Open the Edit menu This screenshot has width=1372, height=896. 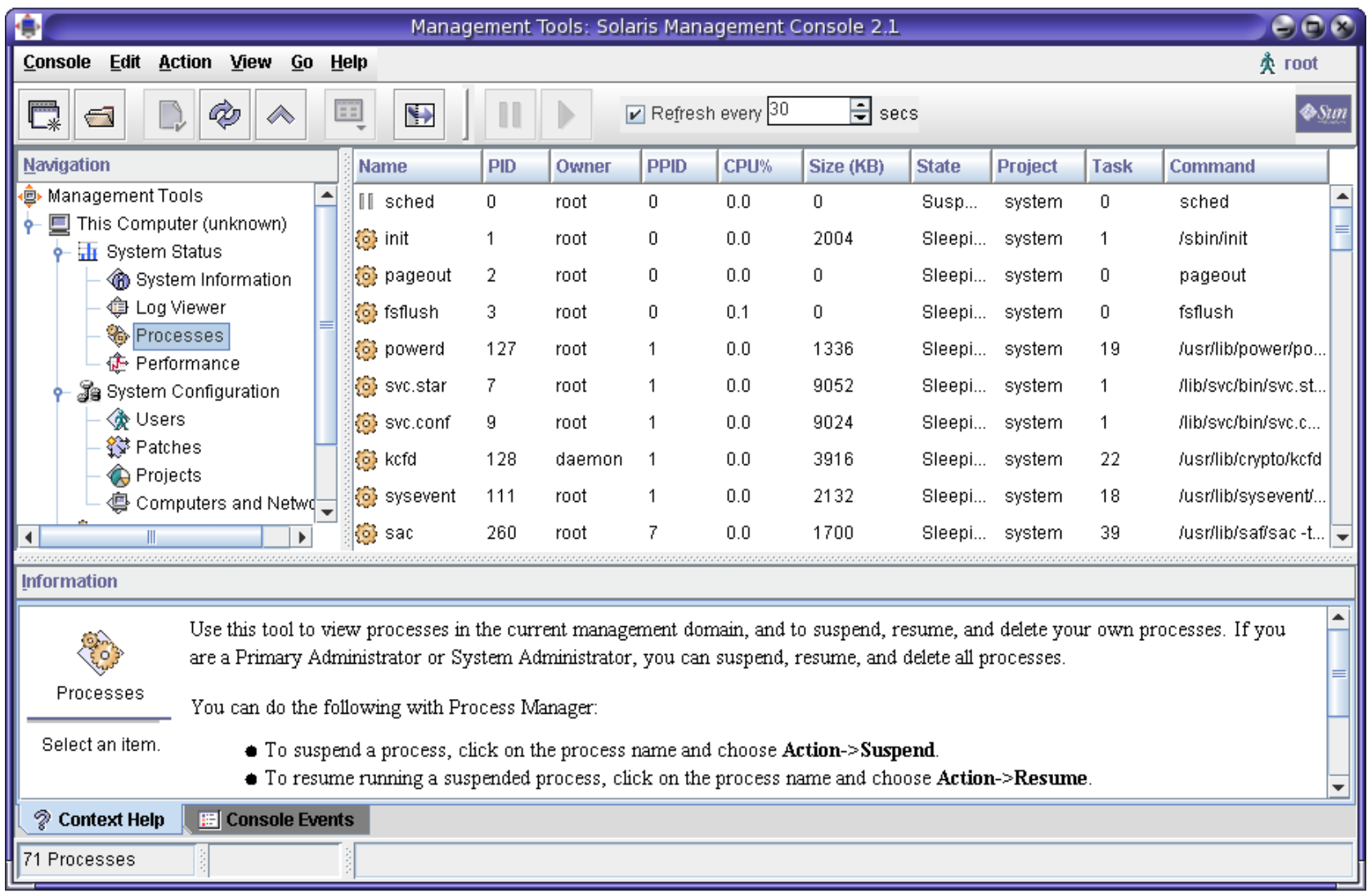tap(125, 62)
